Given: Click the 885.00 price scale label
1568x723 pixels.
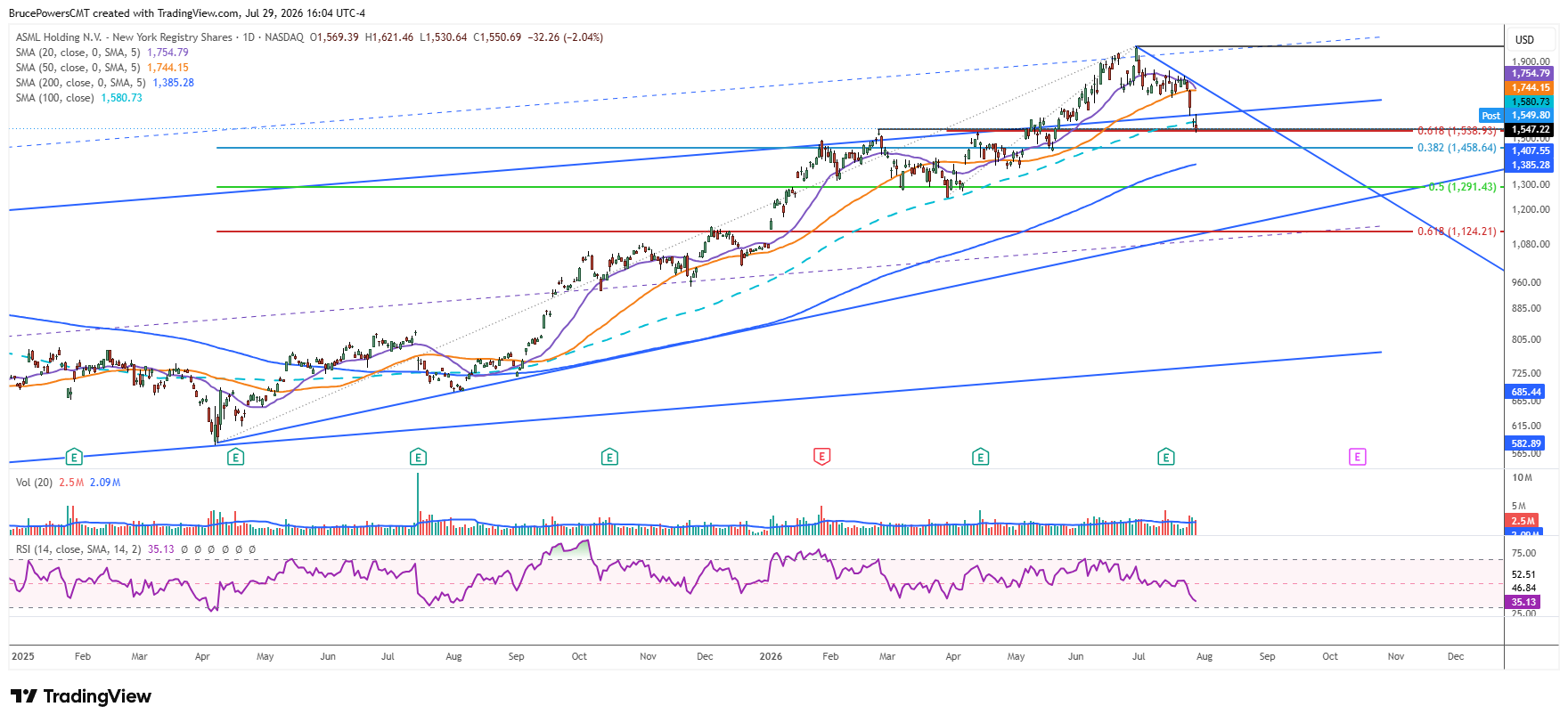Looking at the screenshot, I should (x=1526, y=308).
